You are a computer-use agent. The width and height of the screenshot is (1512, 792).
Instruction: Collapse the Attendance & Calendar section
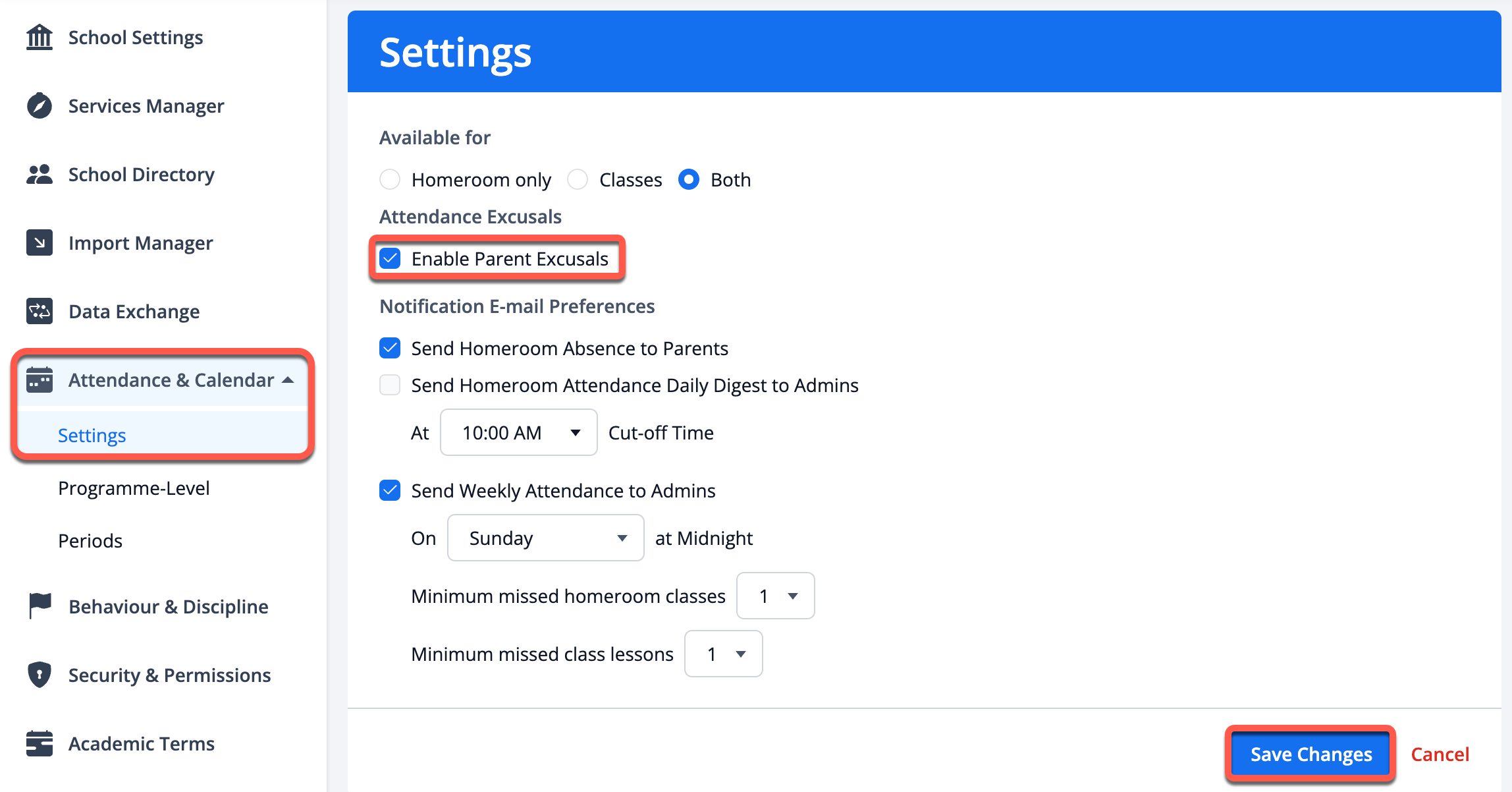pyautogui.click(x=288, y=380)
